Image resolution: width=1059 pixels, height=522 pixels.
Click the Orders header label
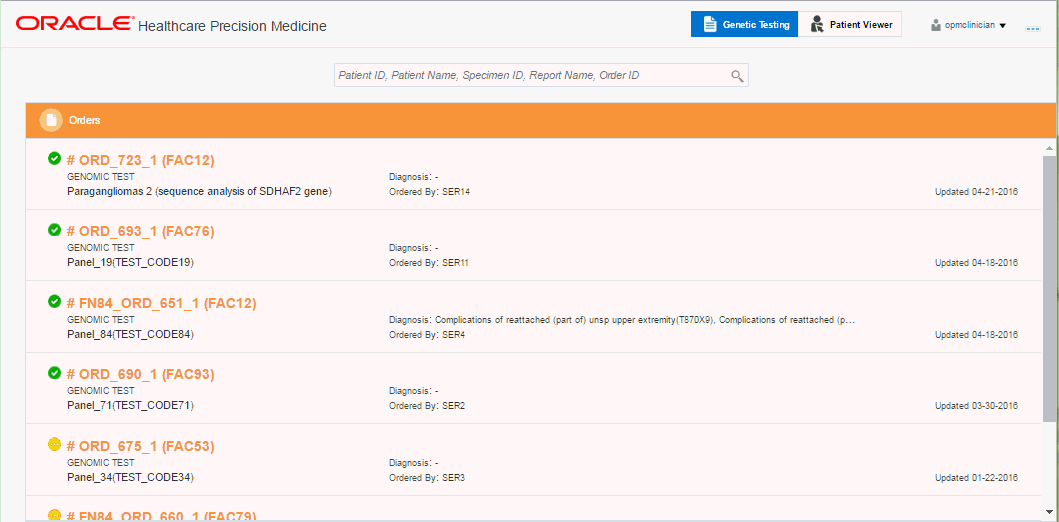click(x=84, y=120)
